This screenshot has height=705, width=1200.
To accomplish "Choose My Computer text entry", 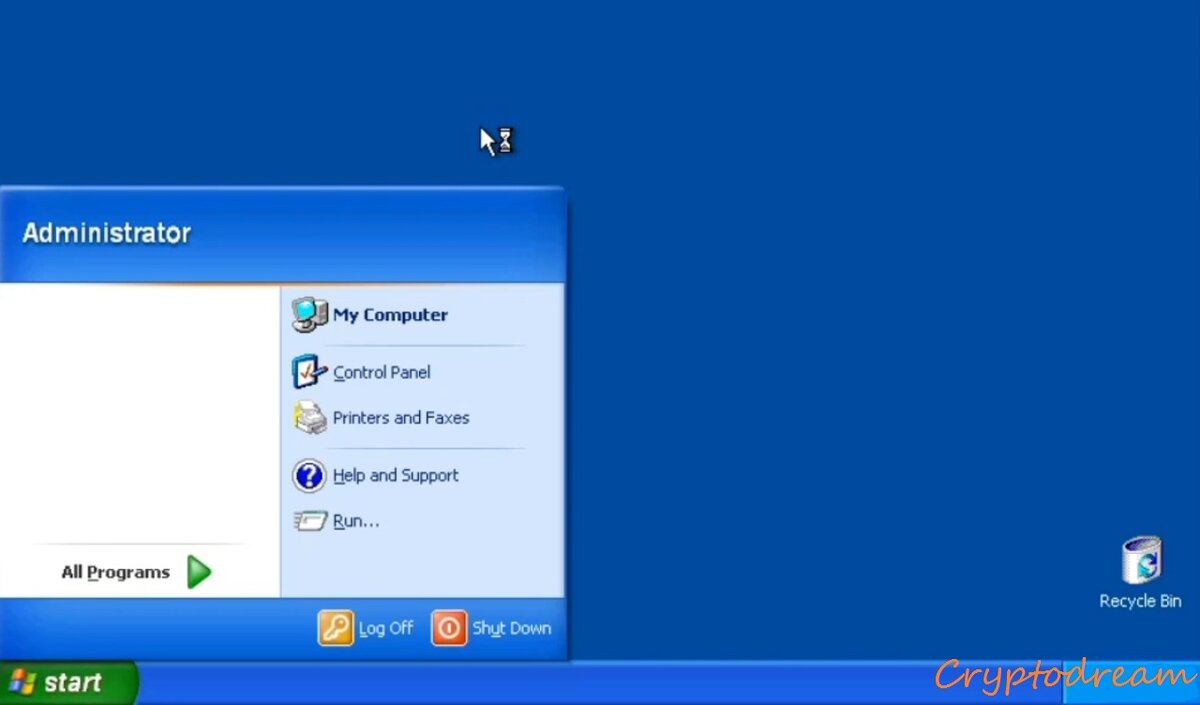I will [390, 314].
